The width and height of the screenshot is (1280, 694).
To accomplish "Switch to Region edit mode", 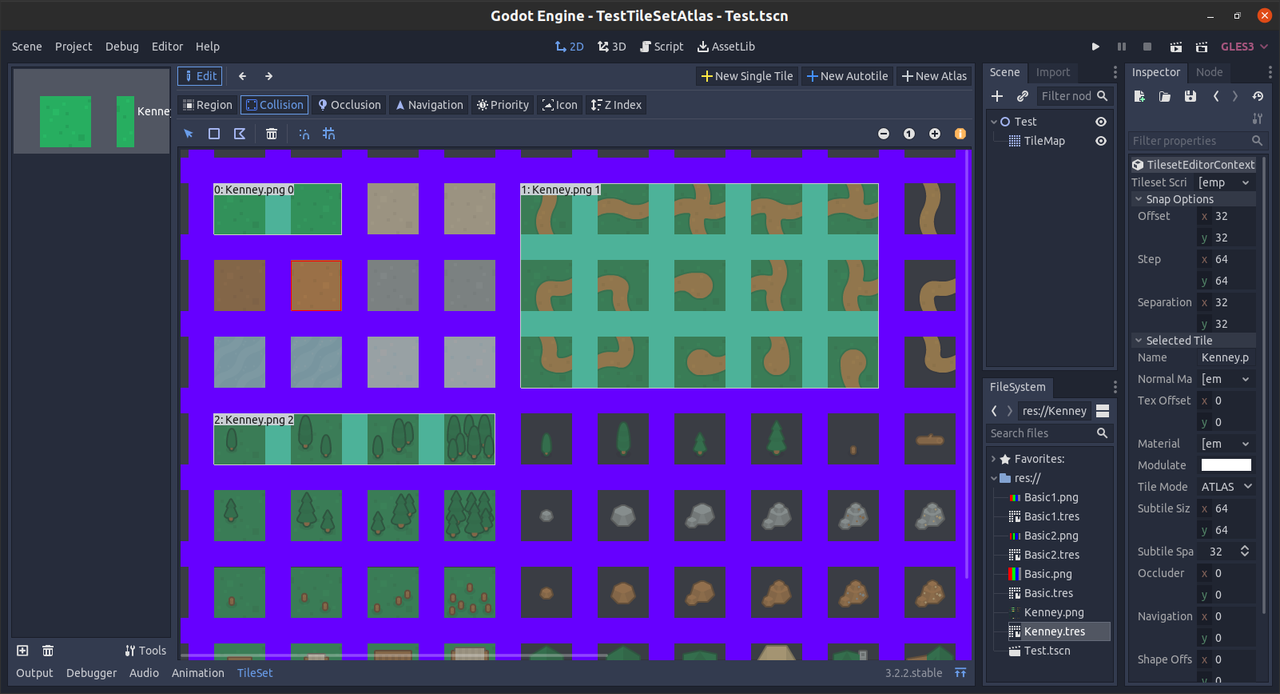I will (x=207, y=105).
